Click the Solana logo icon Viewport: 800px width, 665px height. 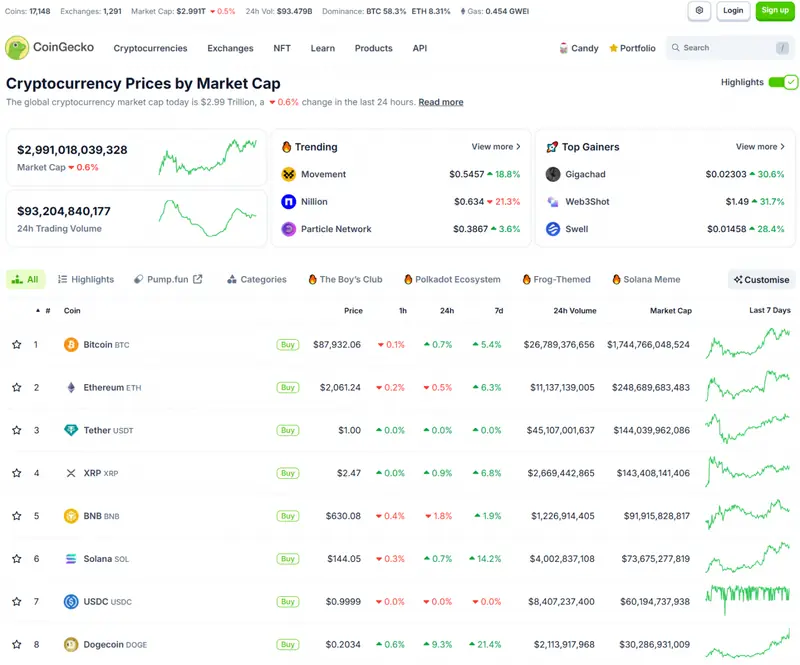[71, 559]
